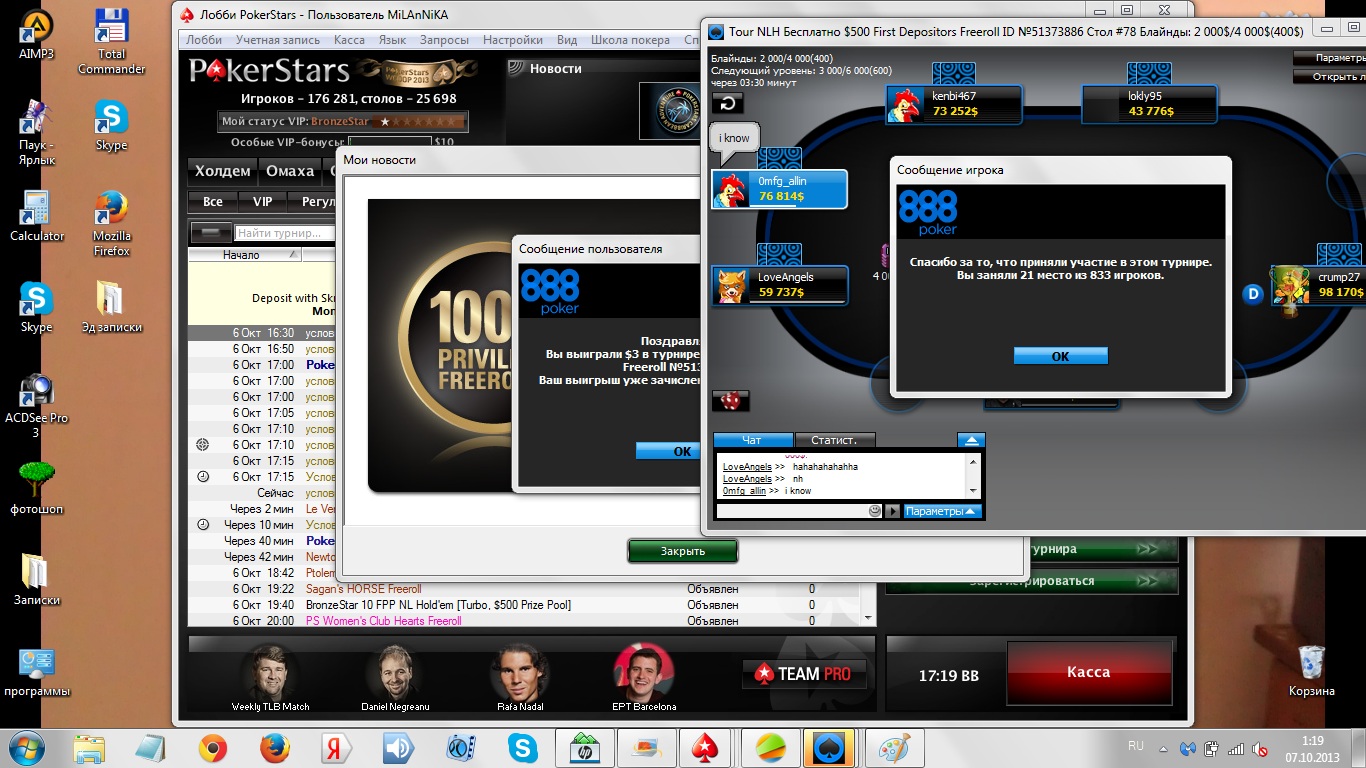Screen dimensions: 1366x768
Task: Select the фотошоп desktop icon
Action: pyautogui.click(x=37, y=489)
